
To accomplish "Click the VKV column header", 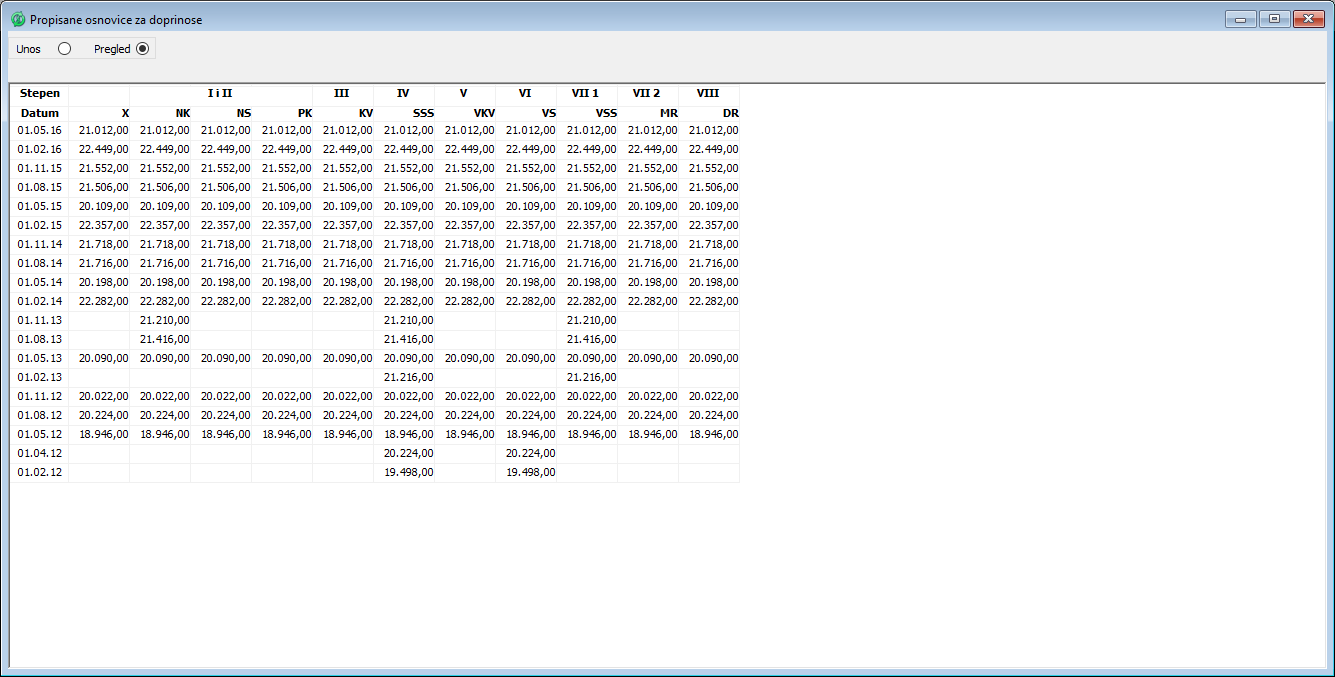I will pyautogui.click(x=465, y=113).
